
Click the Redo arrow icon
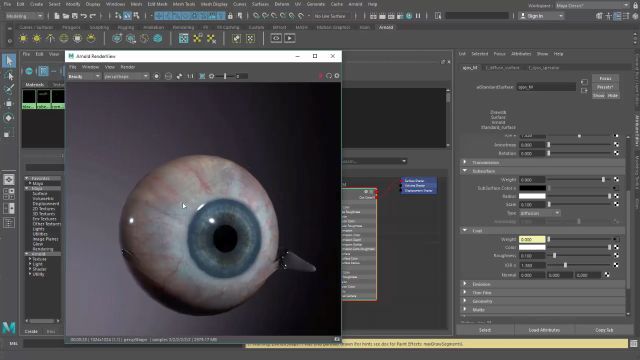93,16
